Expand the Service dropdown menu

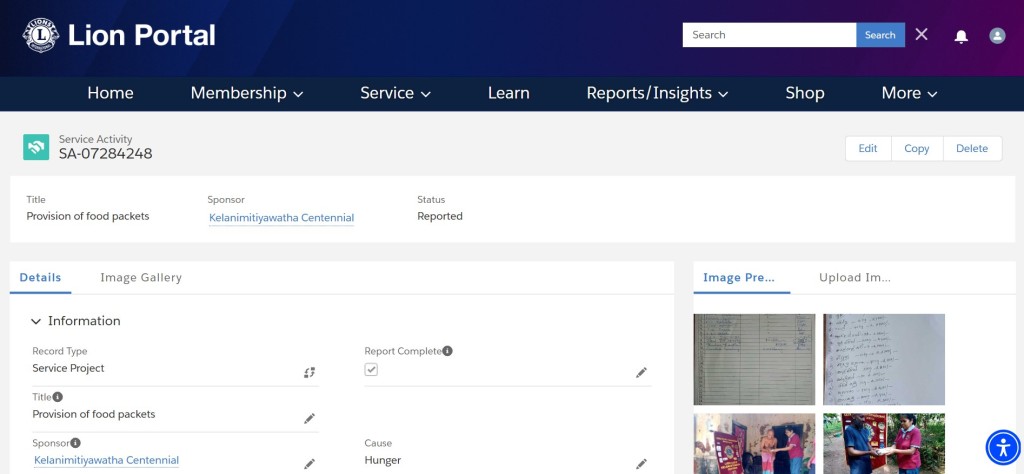pyautogui.click(x=395, y=93)
